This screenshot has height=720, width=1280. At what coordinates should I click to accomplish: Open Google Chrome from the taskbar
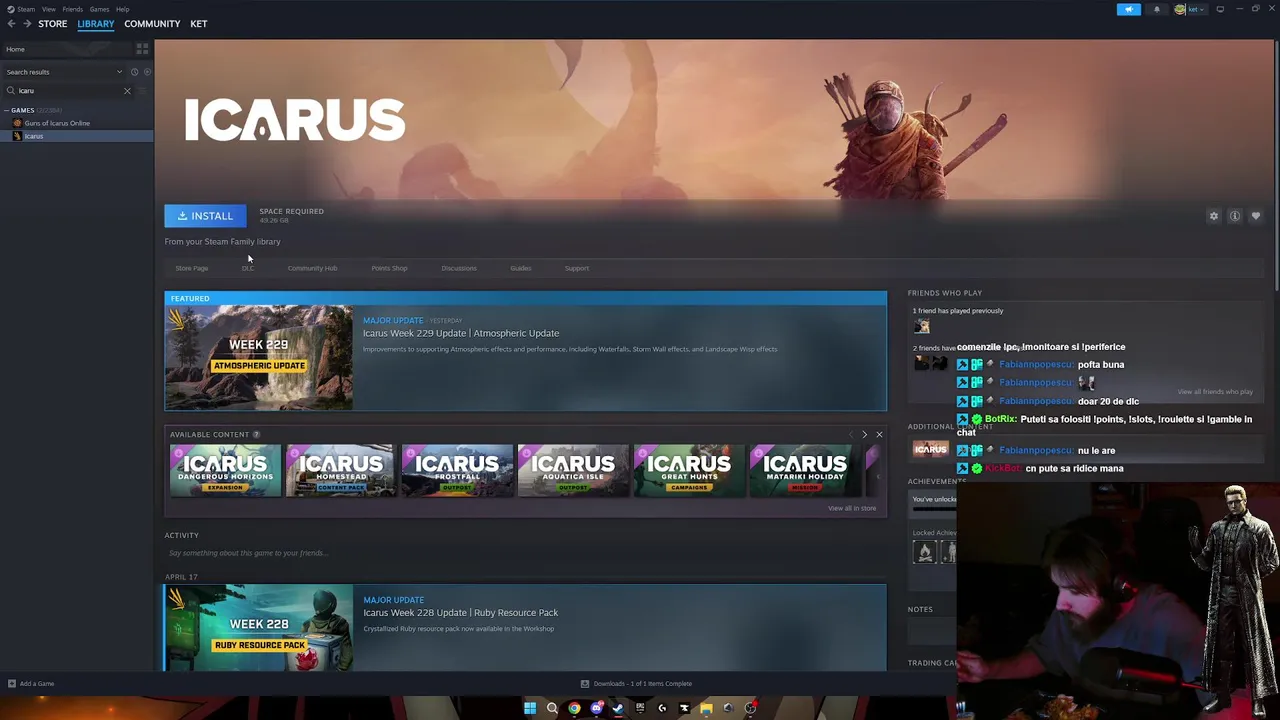click(574, 708)
